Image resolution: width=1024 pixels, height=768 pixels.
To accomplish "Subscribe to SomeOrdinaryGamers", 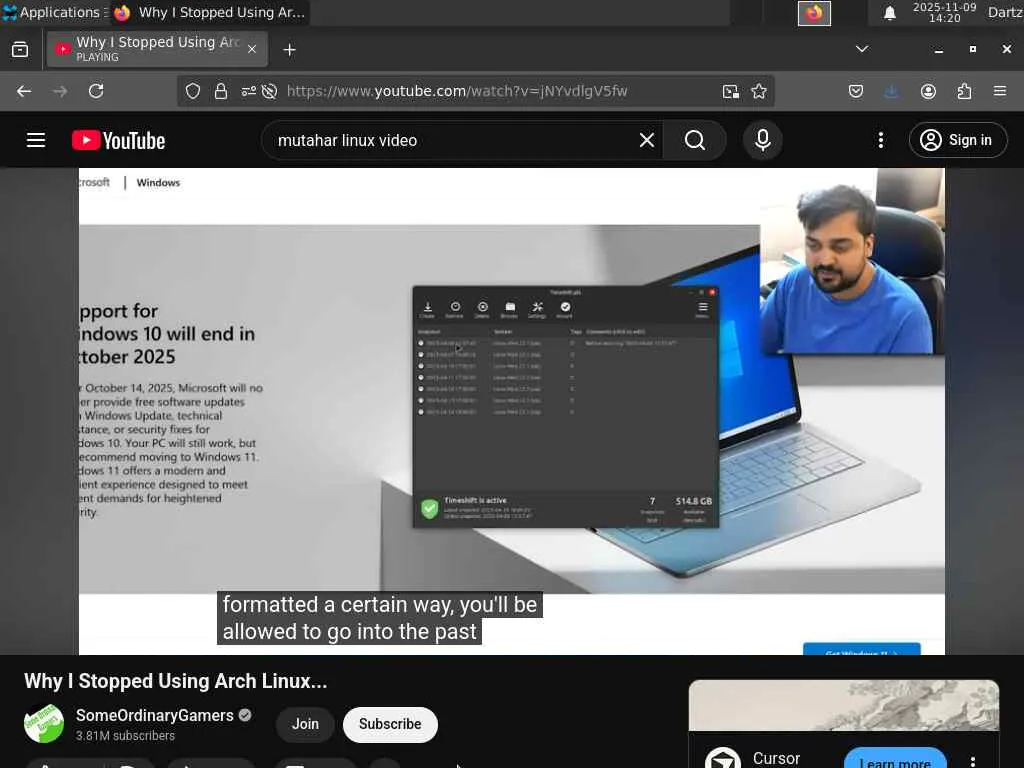I will [390, 724].
